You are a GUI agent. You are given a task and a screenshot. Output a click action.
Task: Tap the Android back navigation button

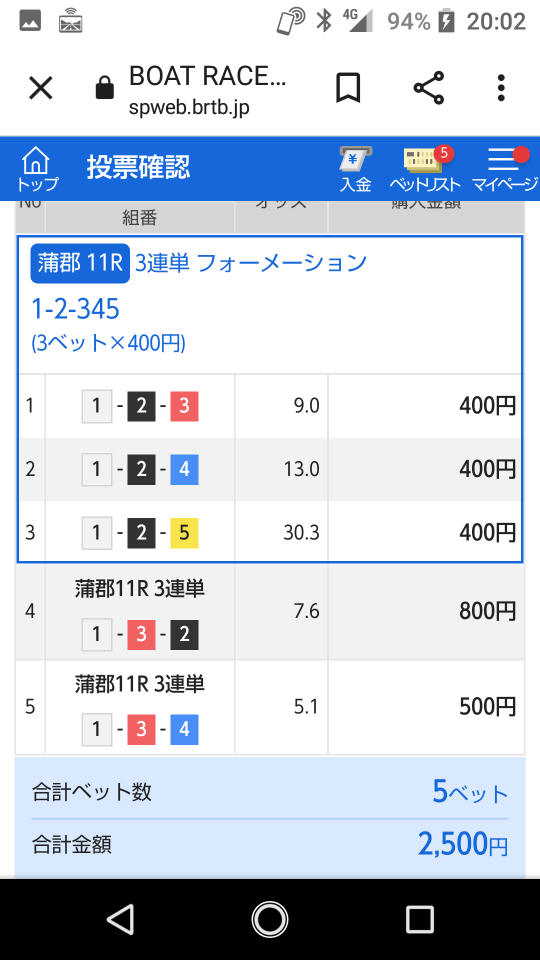coord(120,919)
